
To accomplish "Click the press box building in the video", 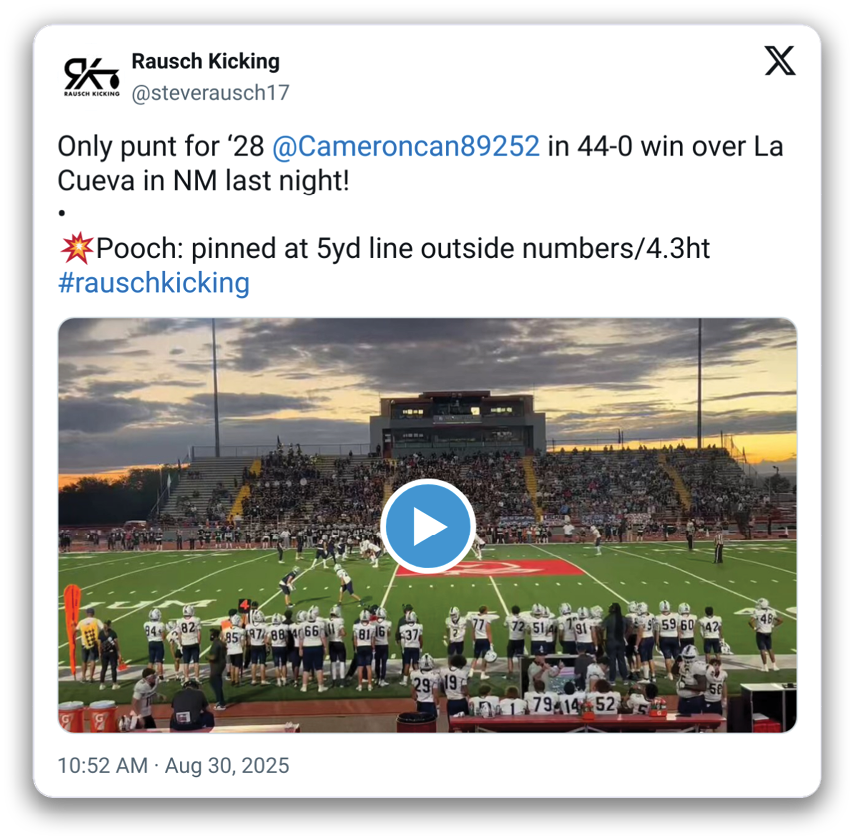I will [457, 423].
